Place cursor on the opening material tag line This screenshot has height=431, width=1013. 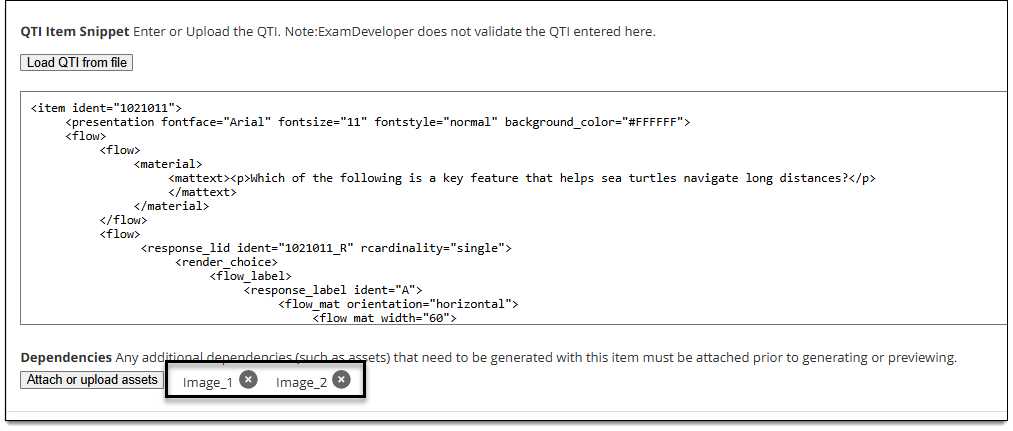pos(168,164)
